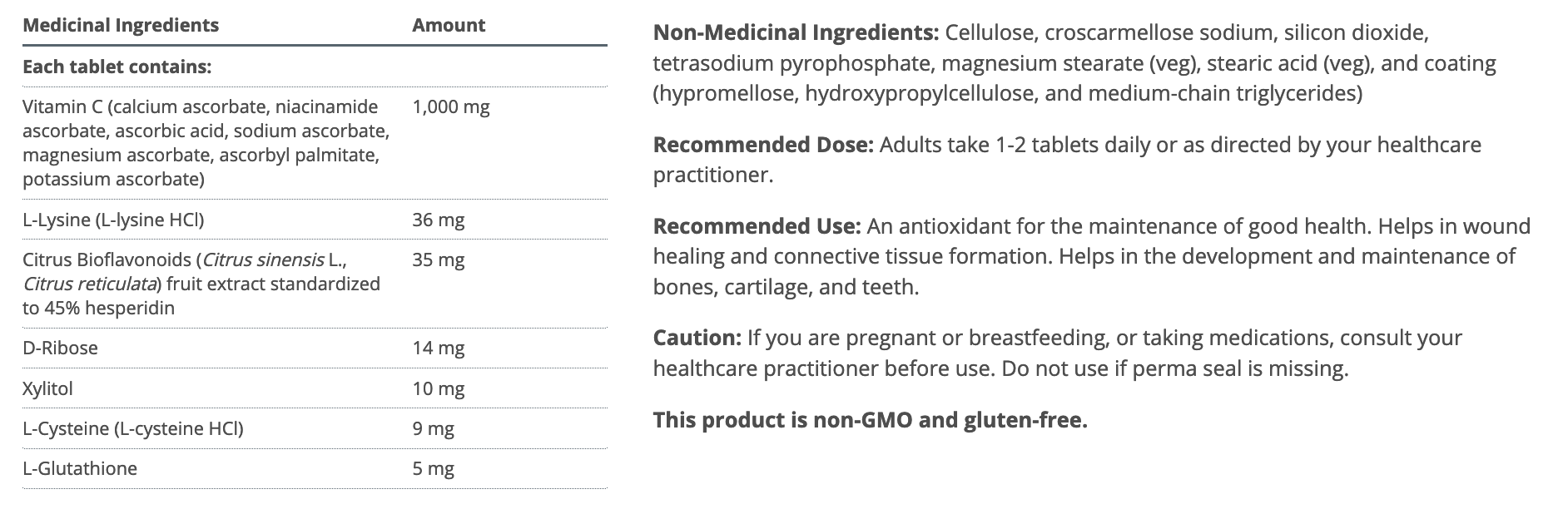Screen dimensions: 1568x509
Task: Click the Recommended Dose heading
Action: point(763,145)
